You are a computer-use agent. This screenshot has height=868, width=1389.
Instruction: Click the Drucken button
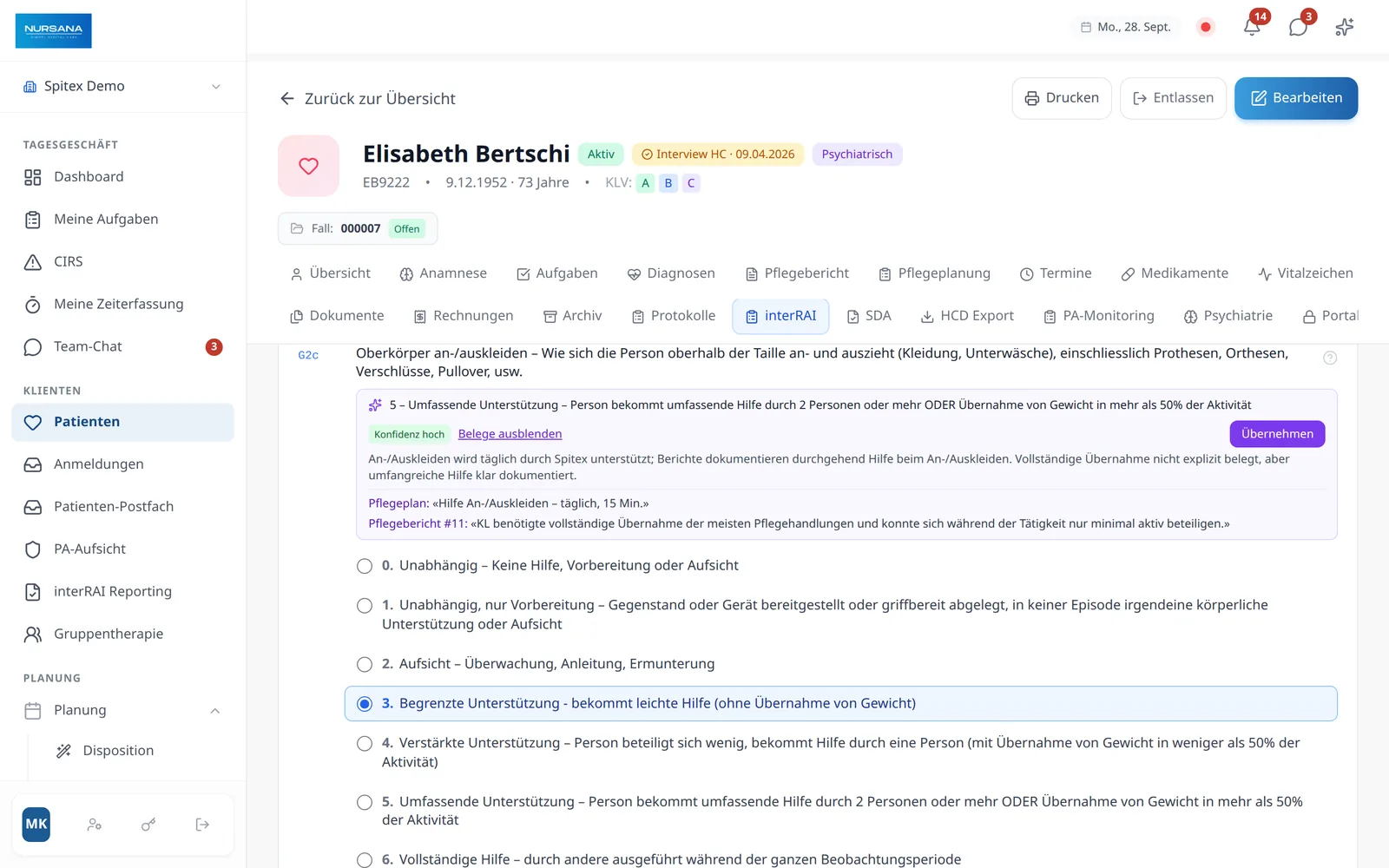click(x=1062, y=98)
